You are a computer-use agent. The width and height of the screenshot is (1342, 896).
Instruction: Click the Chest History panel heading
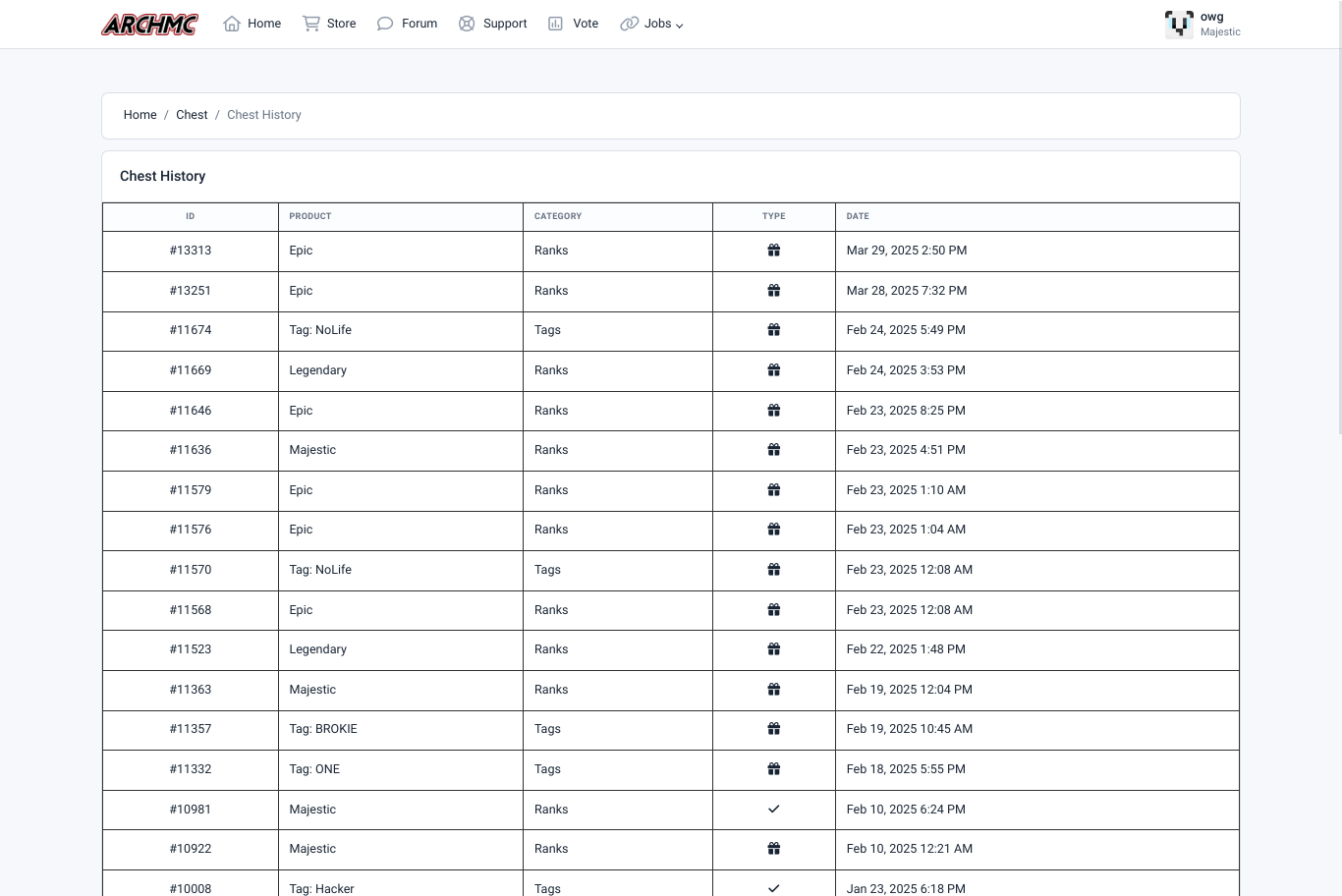[x=163, y=176]
